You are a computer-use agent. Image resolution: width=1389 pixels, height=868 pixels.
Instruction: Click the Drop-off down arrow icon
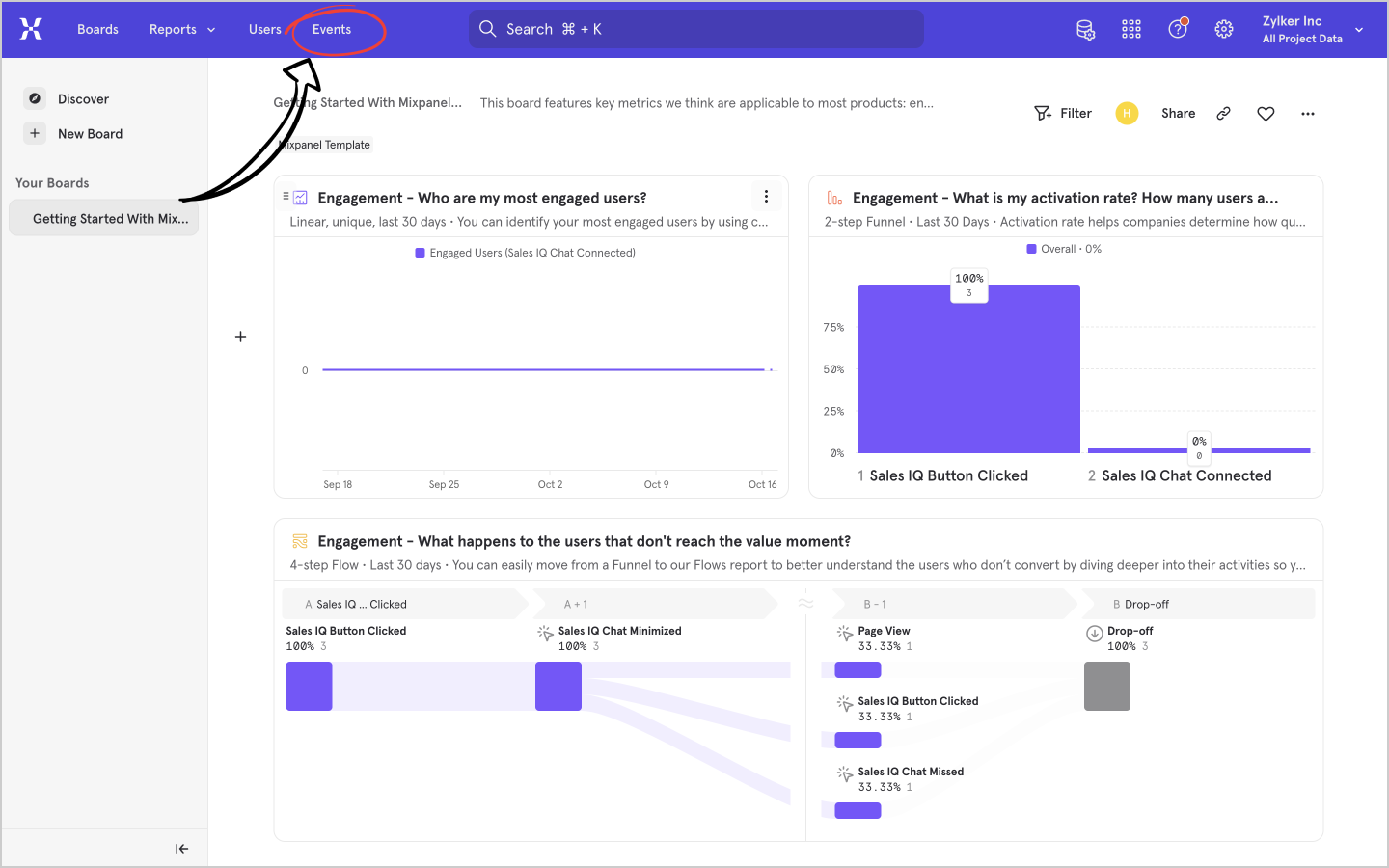1094,634
